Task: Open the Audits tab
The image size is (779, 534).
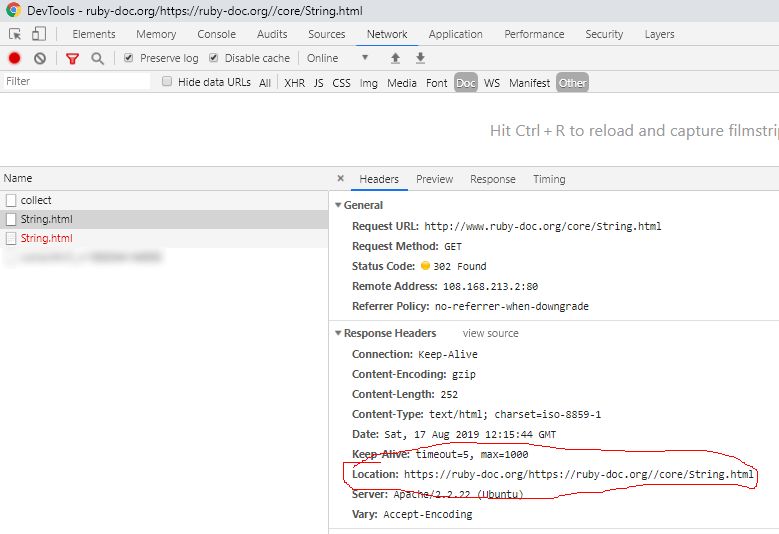Action: [272, 34]
